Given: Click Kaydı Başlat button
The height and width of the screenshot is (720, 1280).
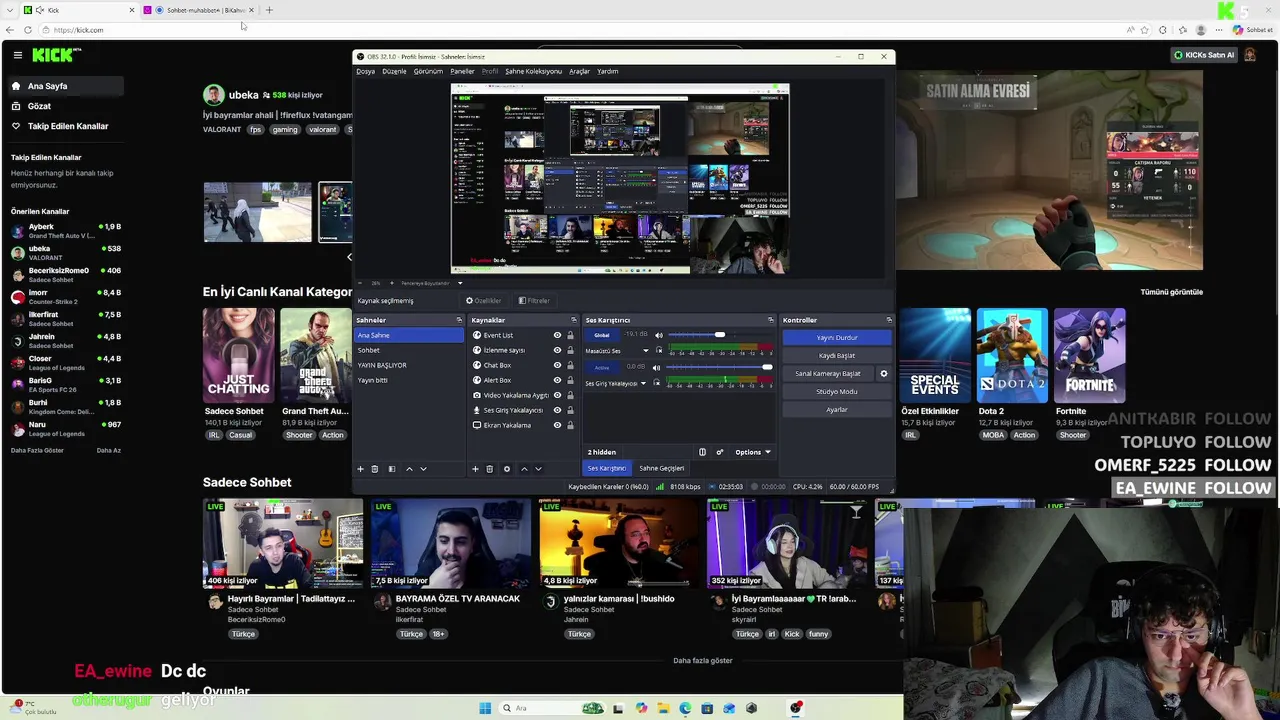Looking at the screenshot, I should tap(836, 356).
